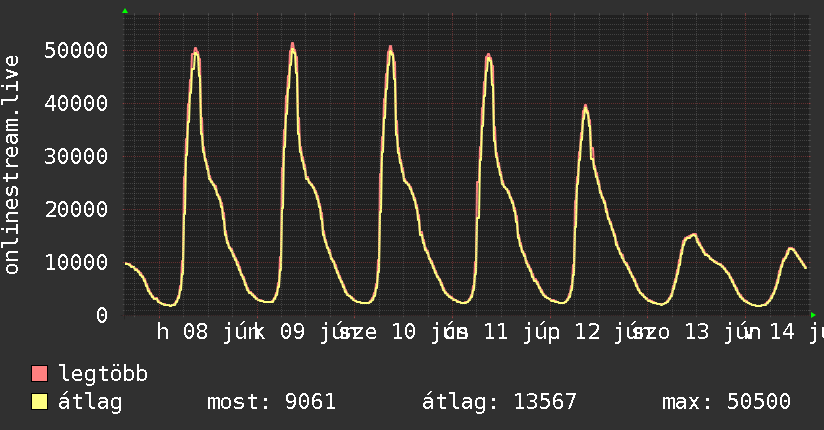Click the 40000 y-axis label
Screen dimensions: 824x430
(76, 103)
